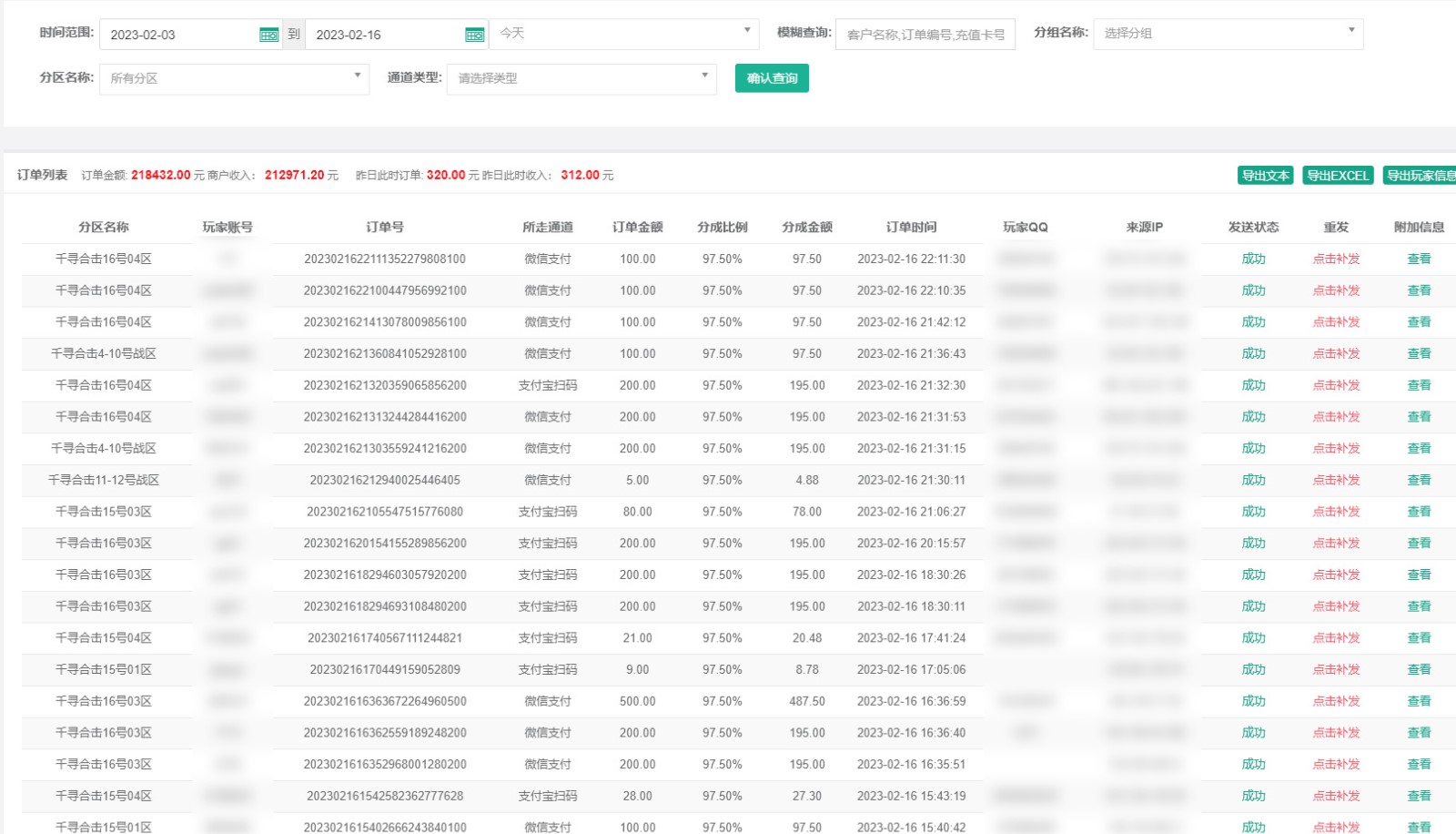Viewport: 1456px width, 834px height.
Task: Click 查看 for the 28.00 order row
Action: coord(1419,796)
